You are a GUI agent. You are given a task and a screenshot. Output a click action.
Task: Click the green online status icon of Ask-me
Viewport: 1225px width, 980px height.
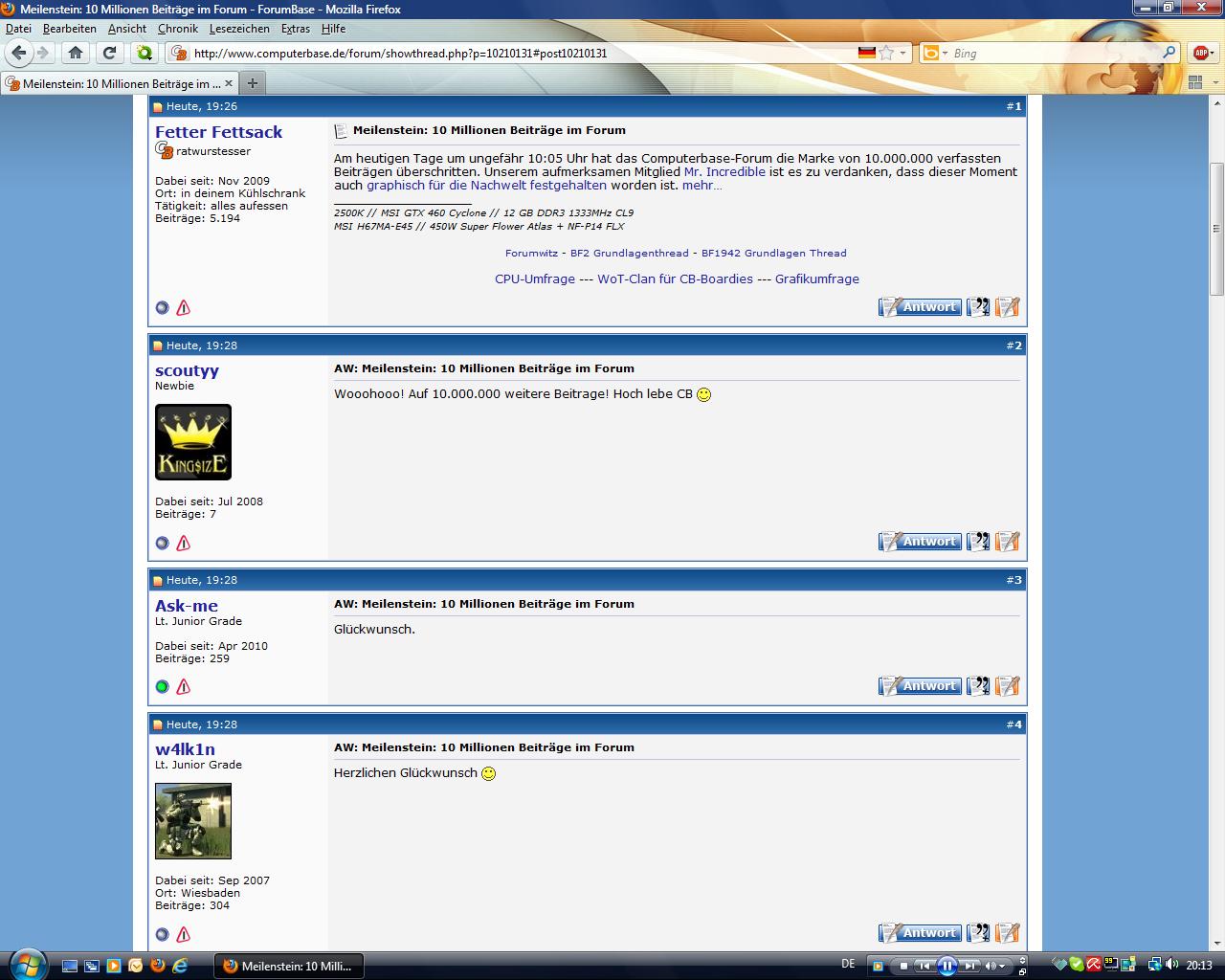(163, 686)
